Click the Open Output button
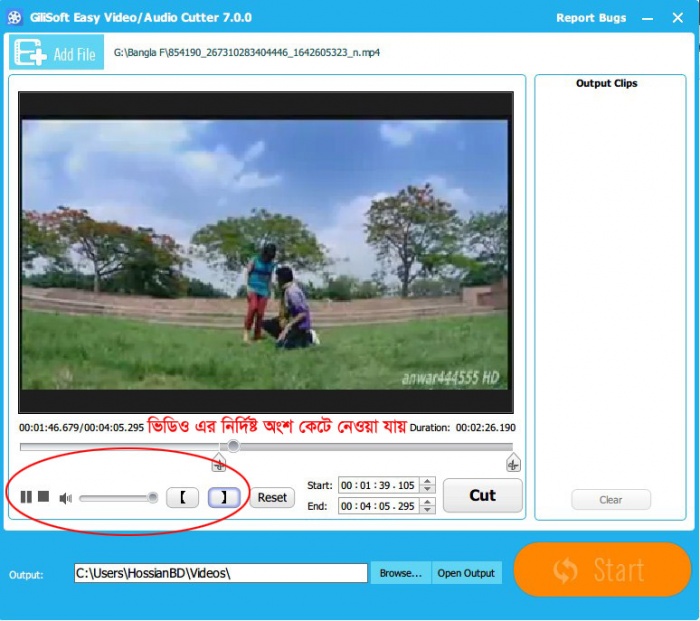This screenshot has width=700, height=621. 466,573
